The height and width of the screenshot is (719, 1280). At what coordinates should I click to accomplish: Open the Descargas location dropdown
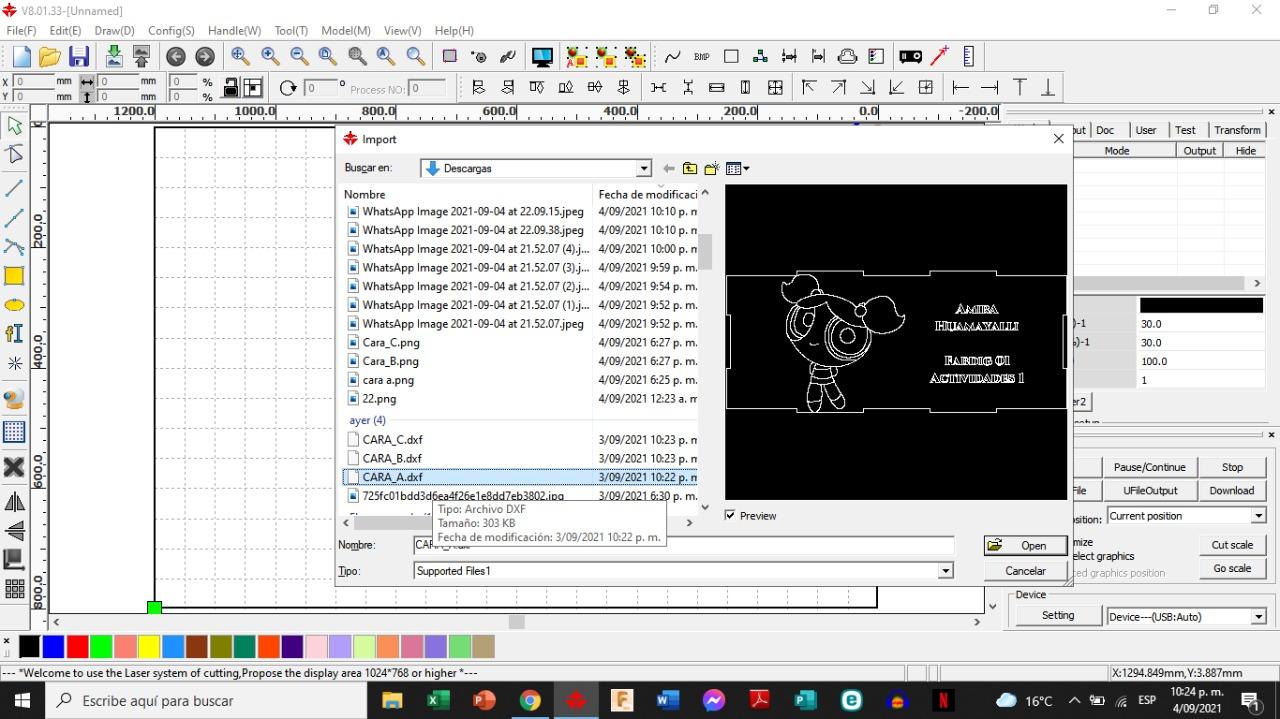[x=644, y=167]
